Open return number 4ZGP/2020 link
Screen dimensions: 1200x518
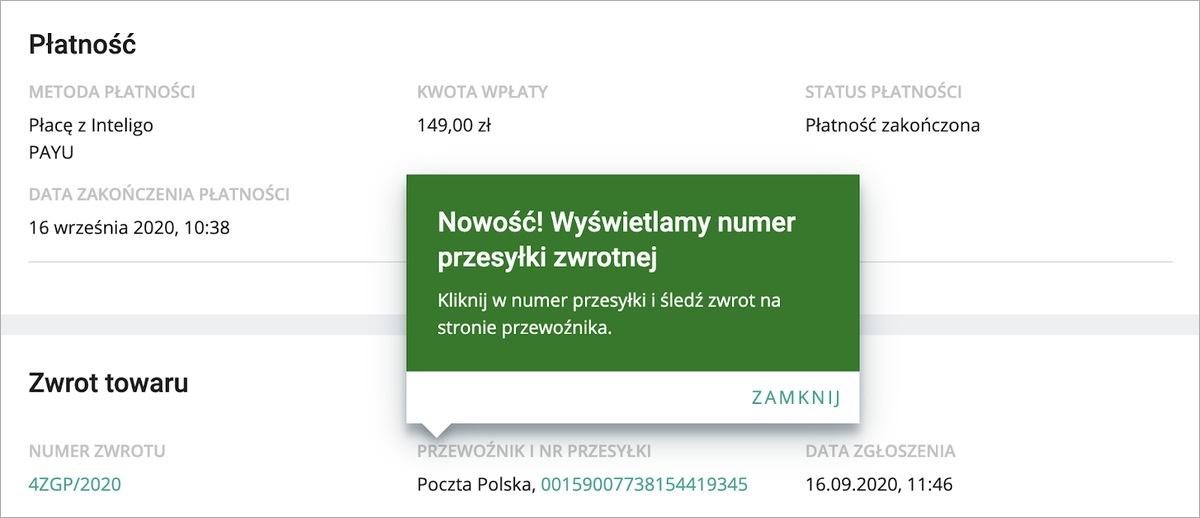pos(75,485)
